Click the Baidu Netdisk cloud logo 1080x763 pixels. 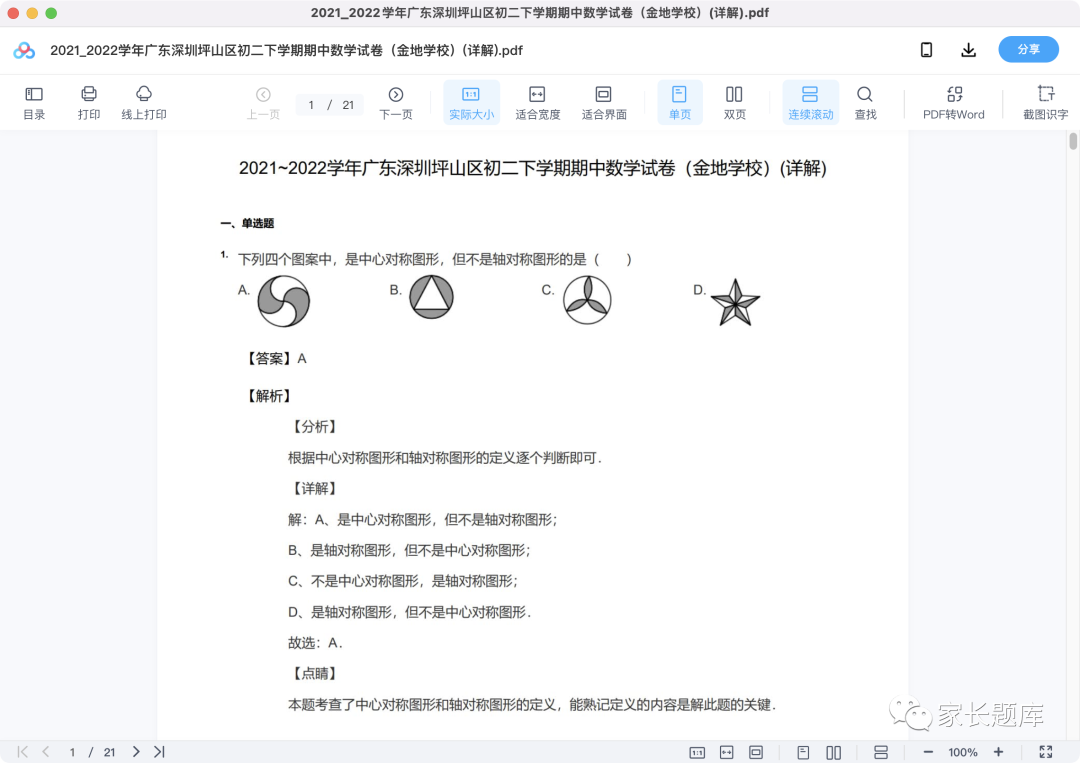(24, 50)
